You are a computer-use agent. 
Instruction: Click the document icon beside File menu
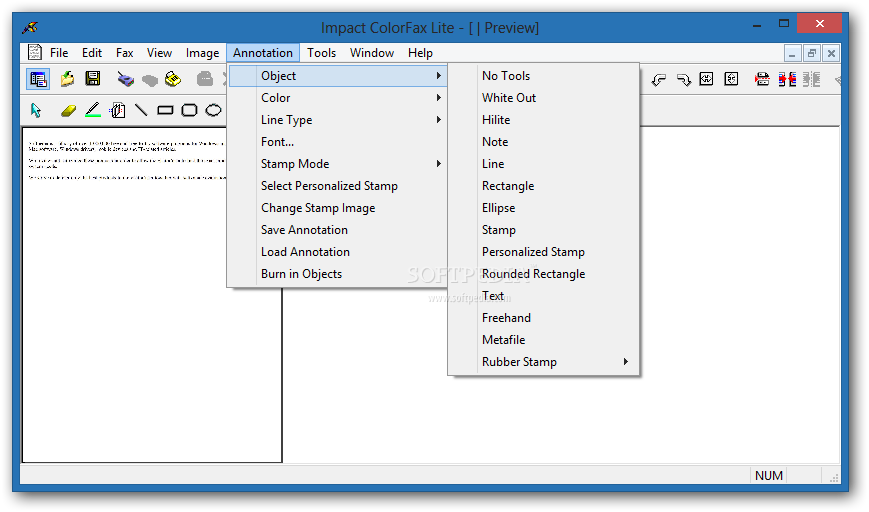click(35, 52)
